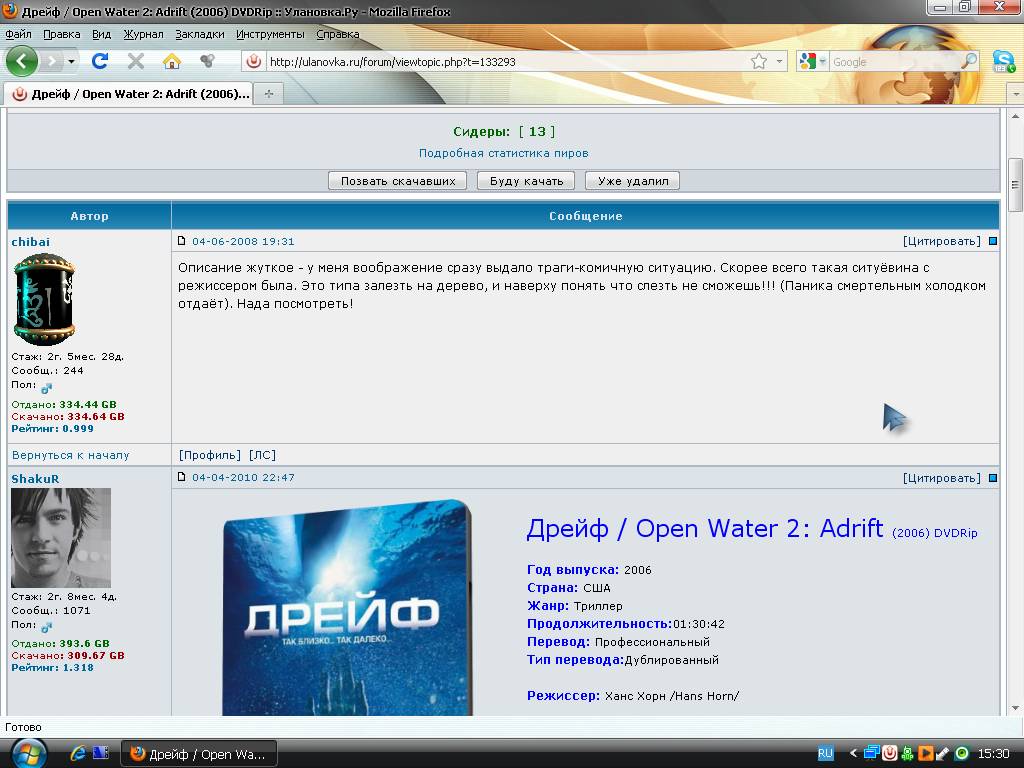1024x768 pixels.
Task: Reload the page with the refresh icon
Action: (100, 61)
